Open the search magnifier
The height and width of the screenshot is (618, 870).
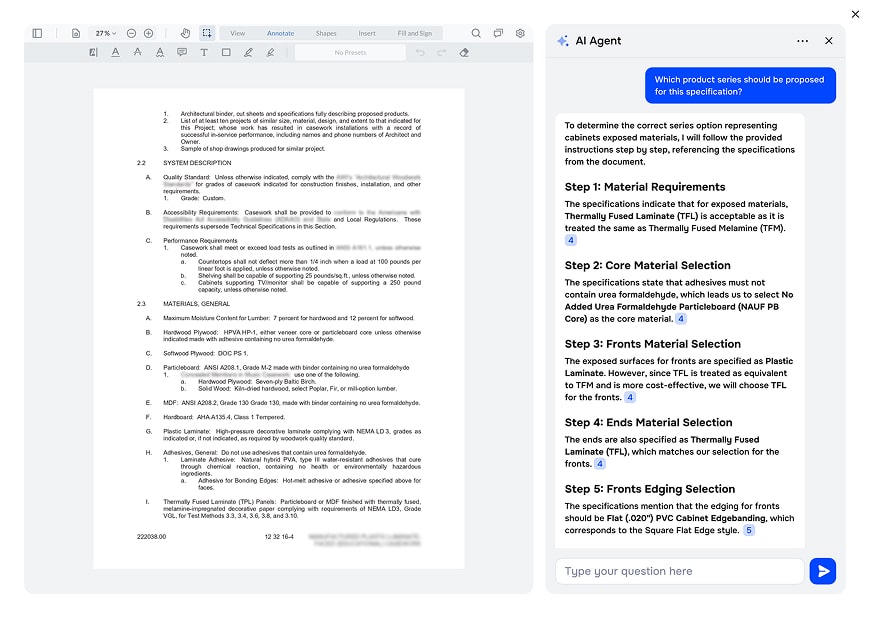(x=476, y=33)
